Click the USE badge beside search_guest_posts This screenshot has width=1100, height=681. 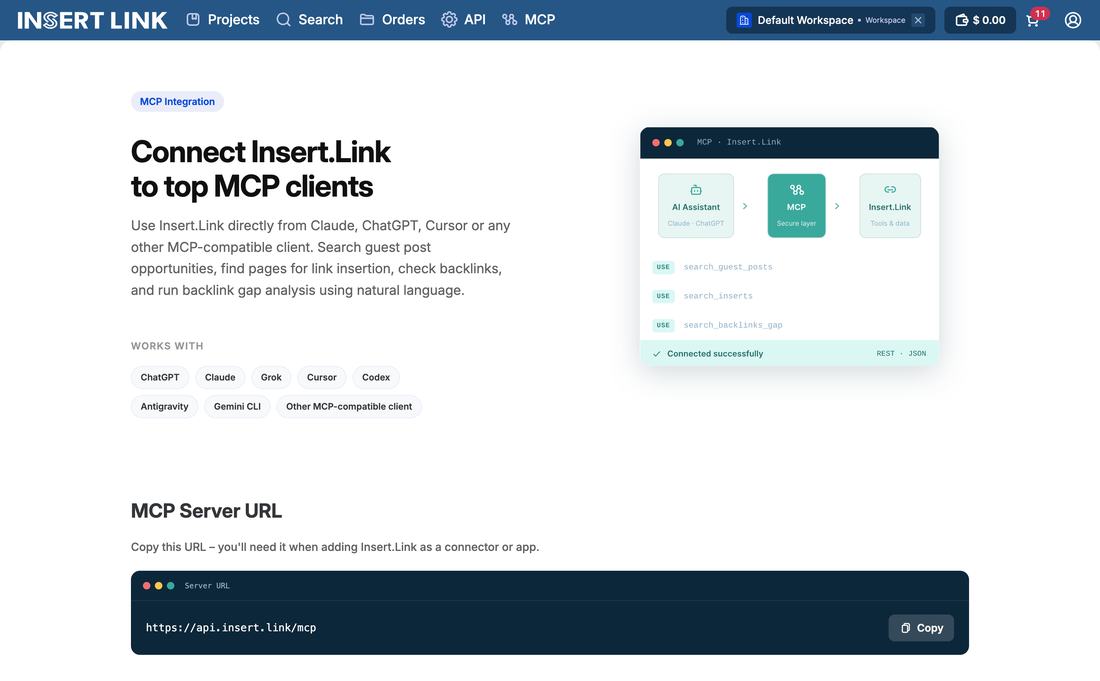(x=663, y=267)
